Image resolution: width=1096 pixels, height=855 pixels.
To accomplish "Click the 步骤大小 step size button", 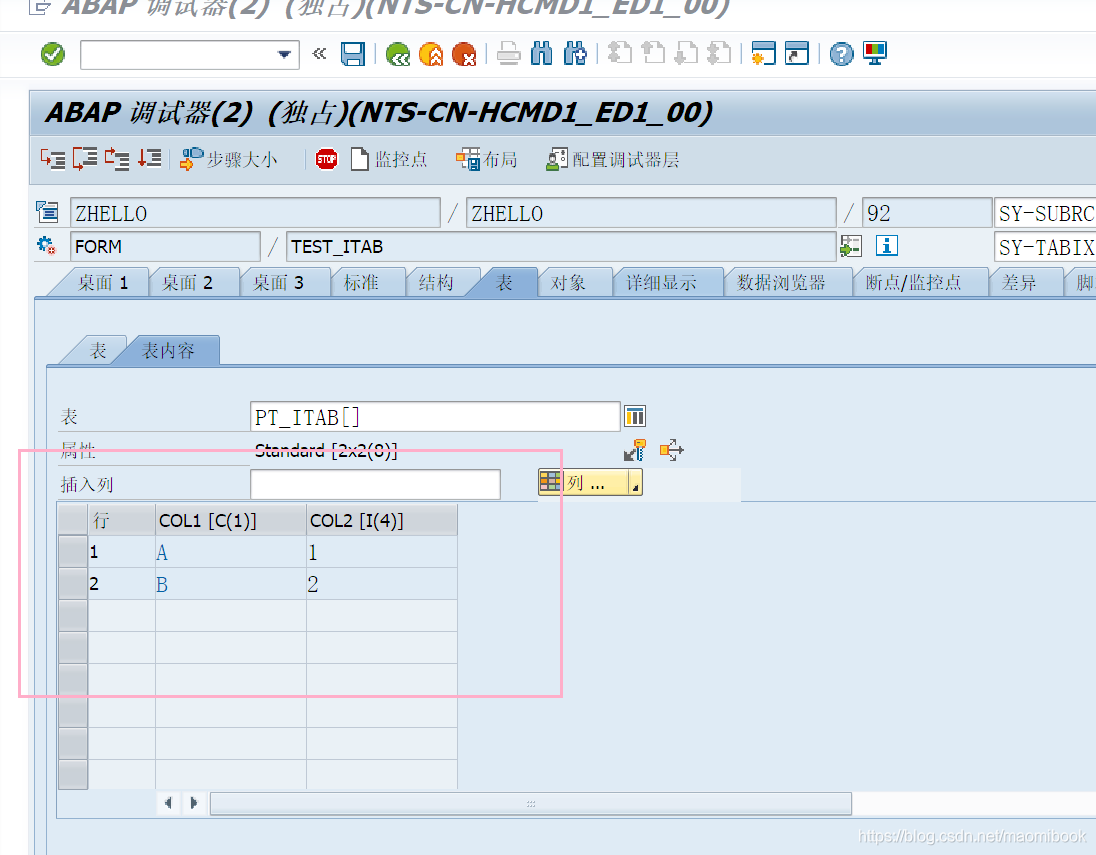I will click(x=229, y=159).
